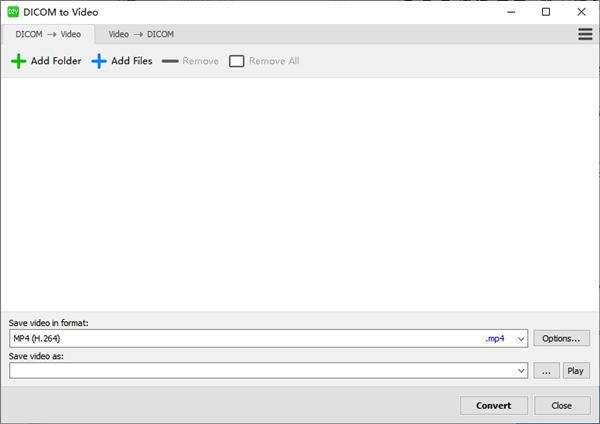This screenshot has width=600, height=424.
Task: Open the format Options... dialog
Action: [561, 338]
